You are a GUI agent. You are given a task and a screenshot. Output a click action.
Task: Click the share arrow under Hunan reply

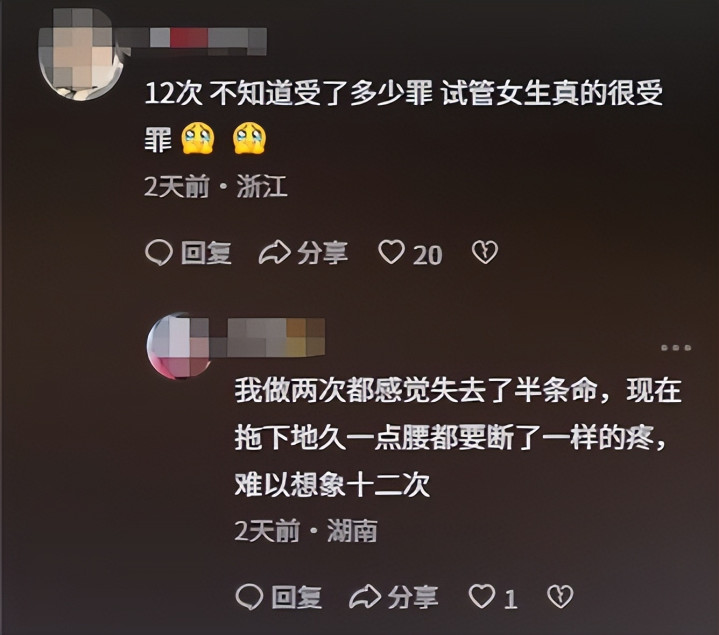[365, 597]
